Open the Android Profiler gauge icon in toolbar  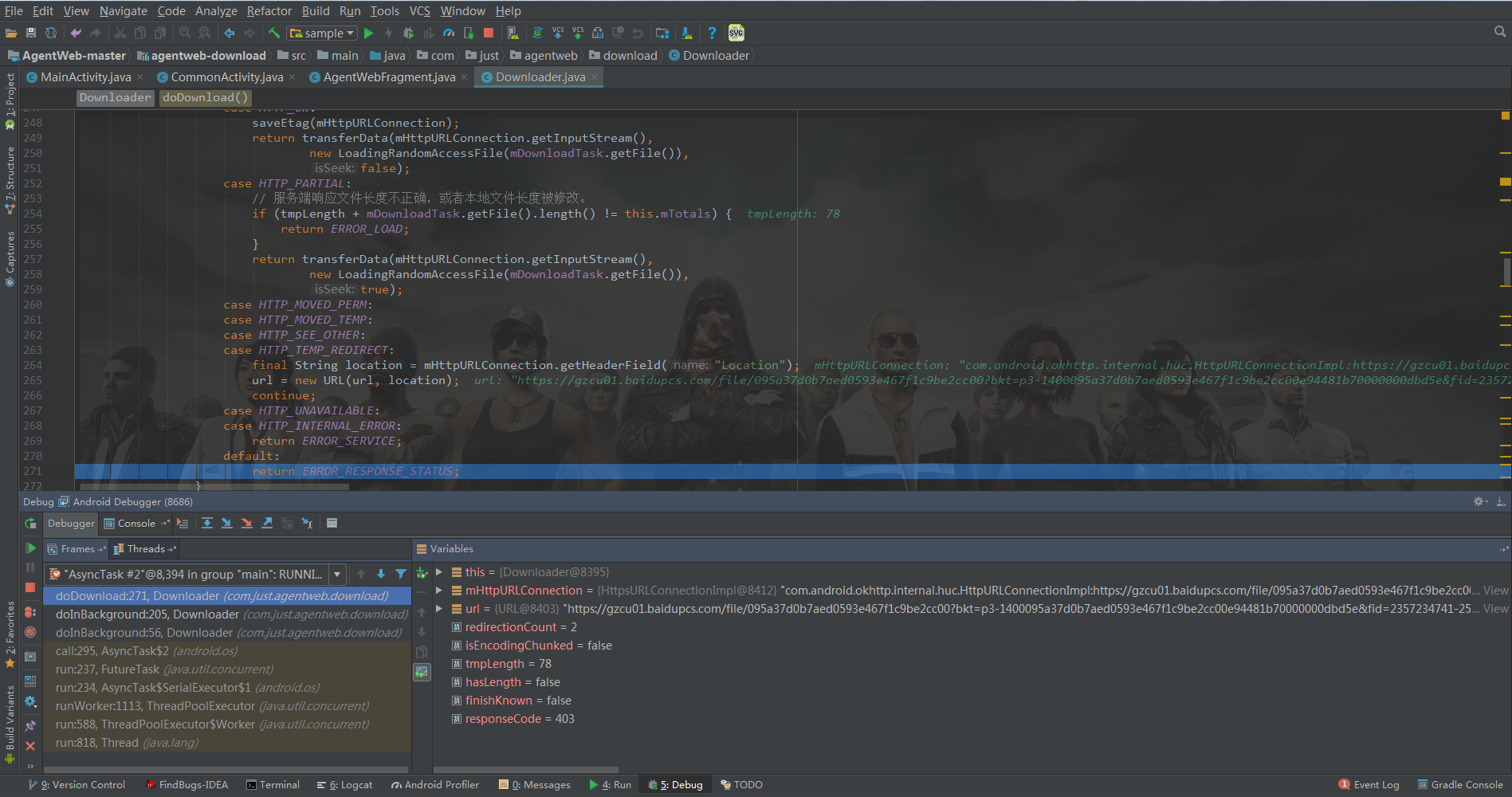point(449,33)
